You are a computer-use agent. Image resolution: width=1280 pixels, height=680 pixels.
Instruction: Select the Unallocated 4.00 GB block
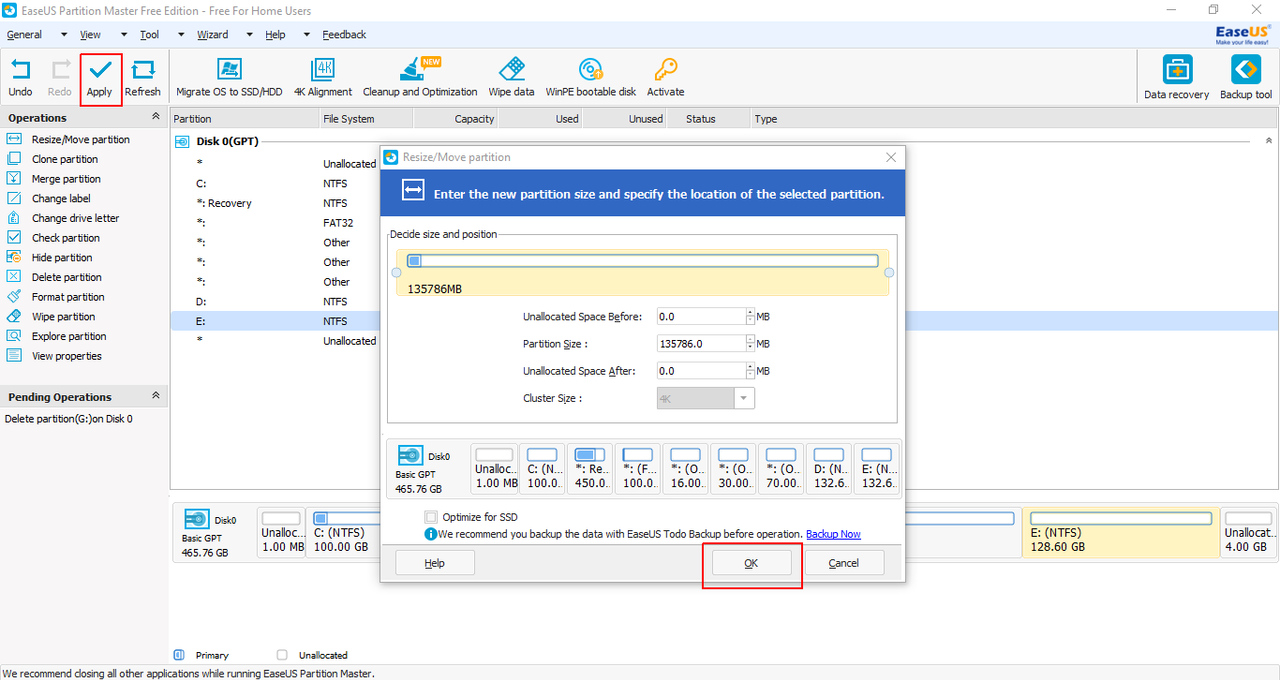pyautogui.click(x=1248, y=532)
